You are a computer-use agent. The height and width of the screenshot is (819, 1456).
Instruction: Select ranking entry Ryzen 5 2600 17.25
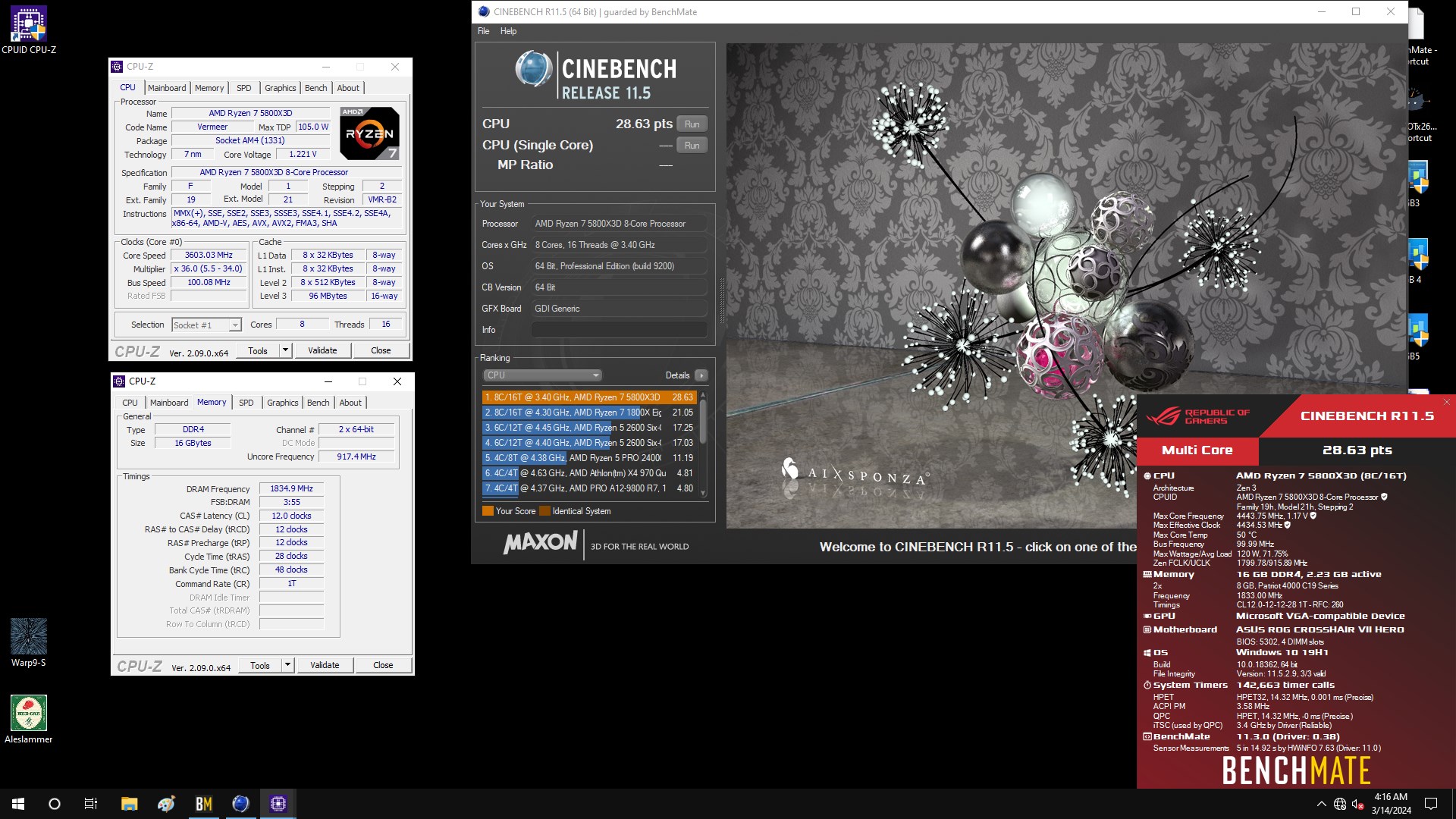[588, 428]
